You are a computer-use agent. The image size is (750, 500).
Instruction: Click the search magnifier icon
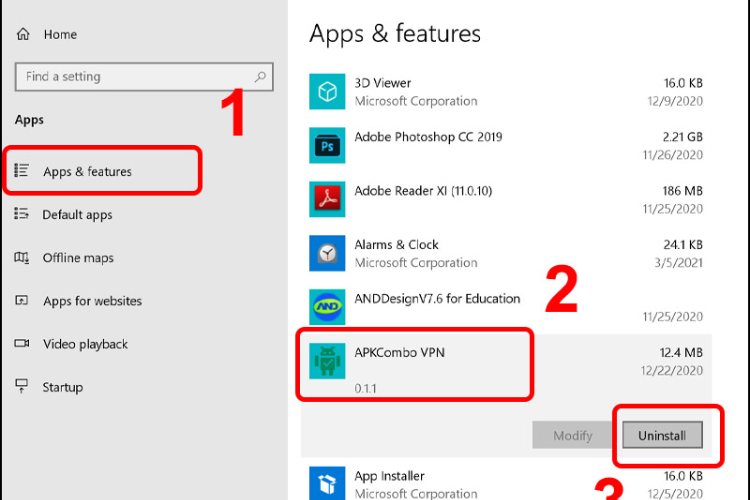tap(260, 77)
